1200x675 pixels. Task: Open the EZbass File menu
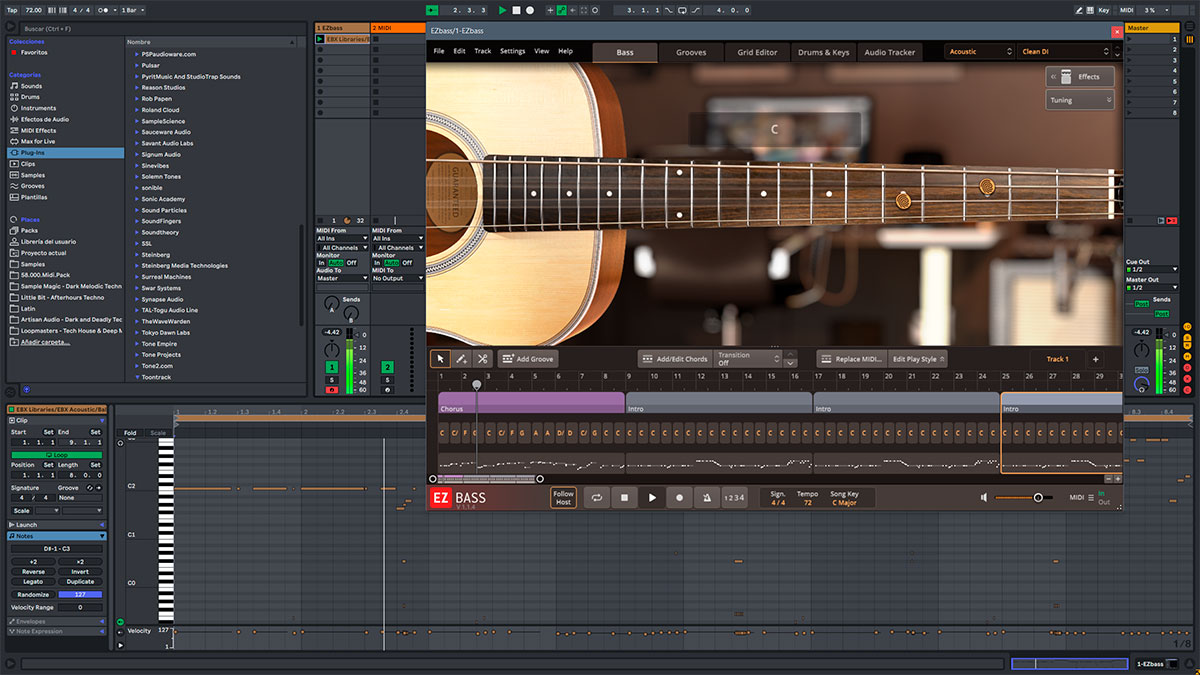click(x=439, y=51)
